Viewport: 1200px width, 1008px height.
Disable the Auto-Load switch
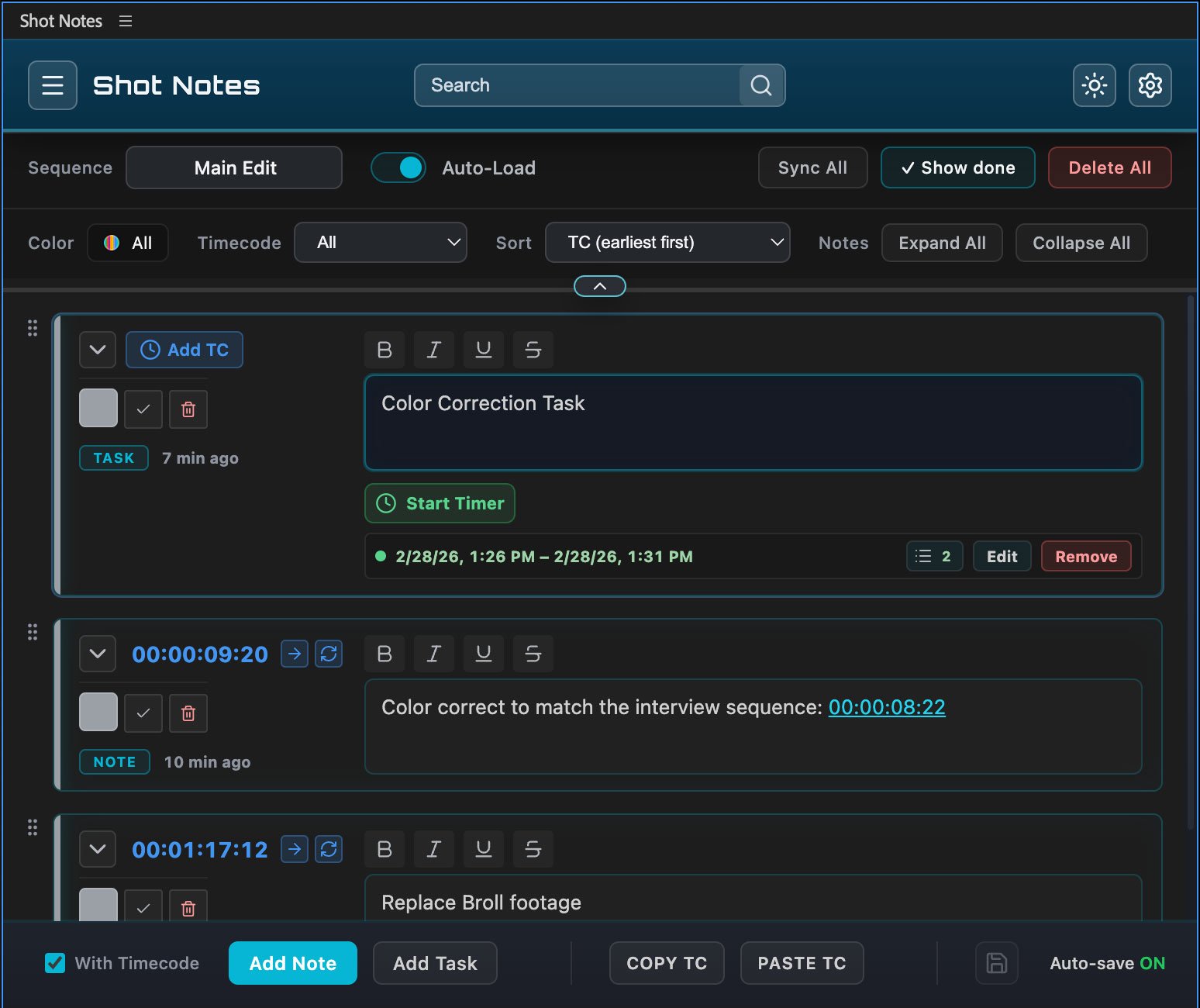[x=398, y=167]
